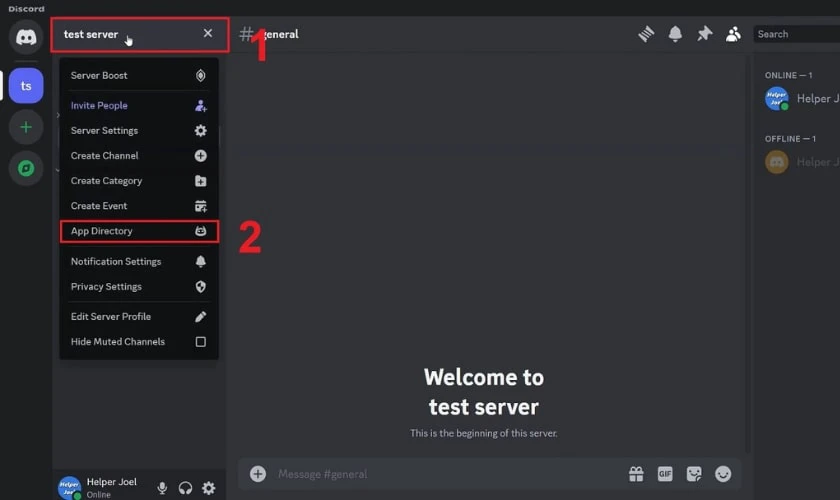Select Invite People from menu
The width and height of the screenshot is (840, 500).
point(139,106)
